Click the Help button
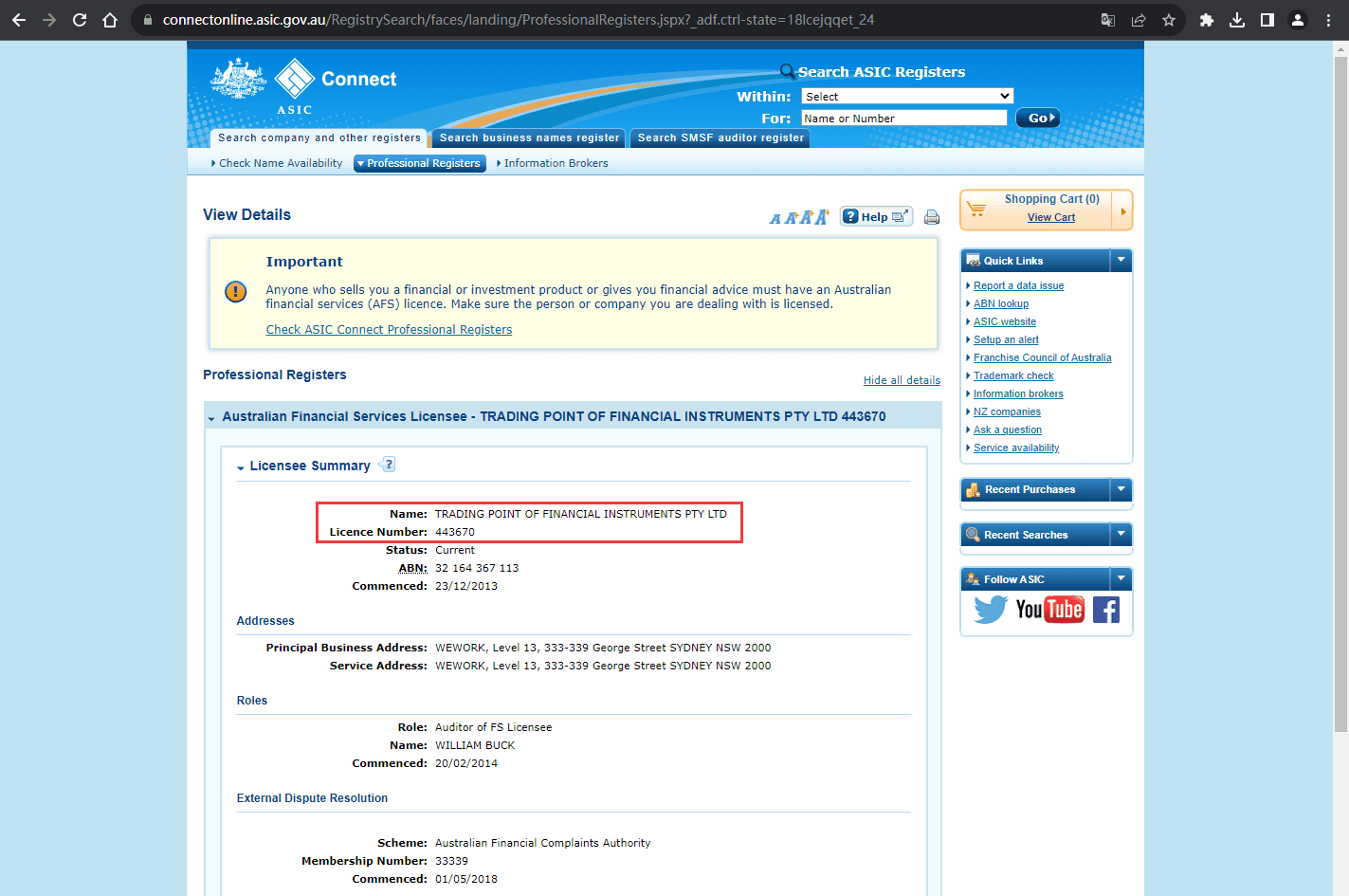The width and height of the screenshot is (1349, 896). pyautogui.click(x=876, y=217)
